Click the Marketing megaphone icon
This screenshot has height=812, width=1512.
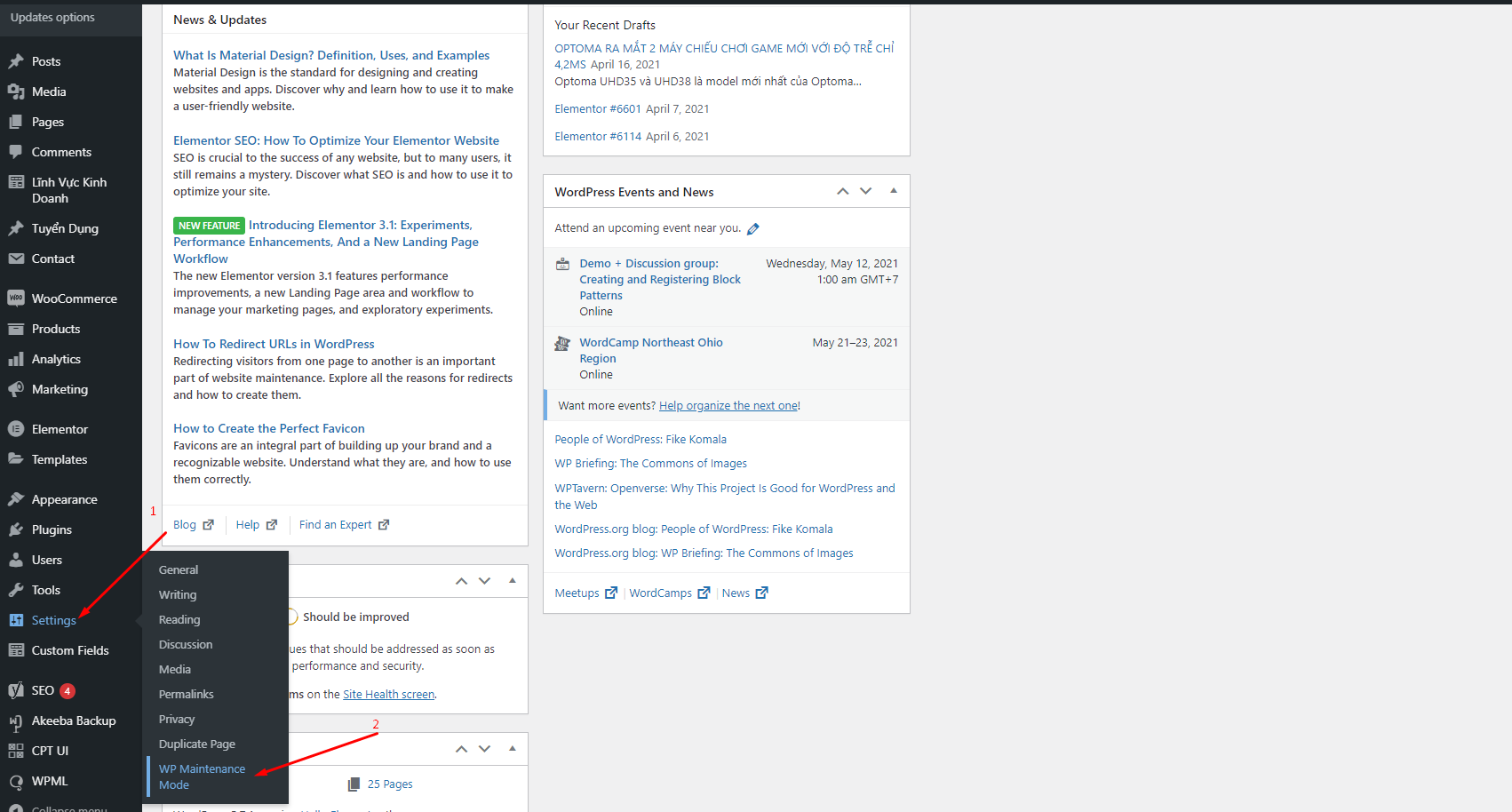[x=16, y=389]
